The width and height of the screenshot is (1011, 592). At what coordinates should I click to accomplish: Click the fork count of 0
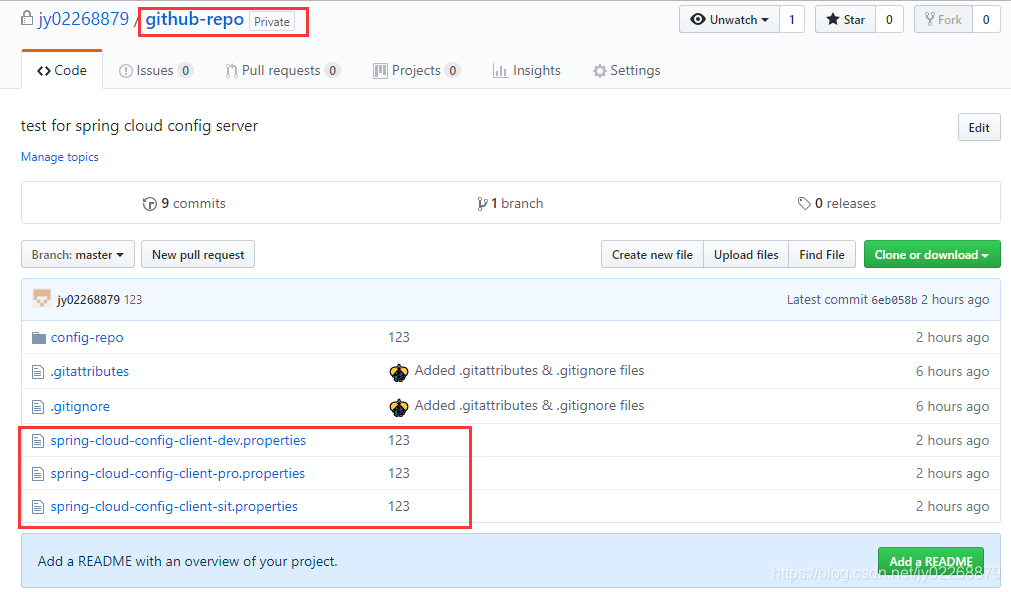tap(986, 19)
